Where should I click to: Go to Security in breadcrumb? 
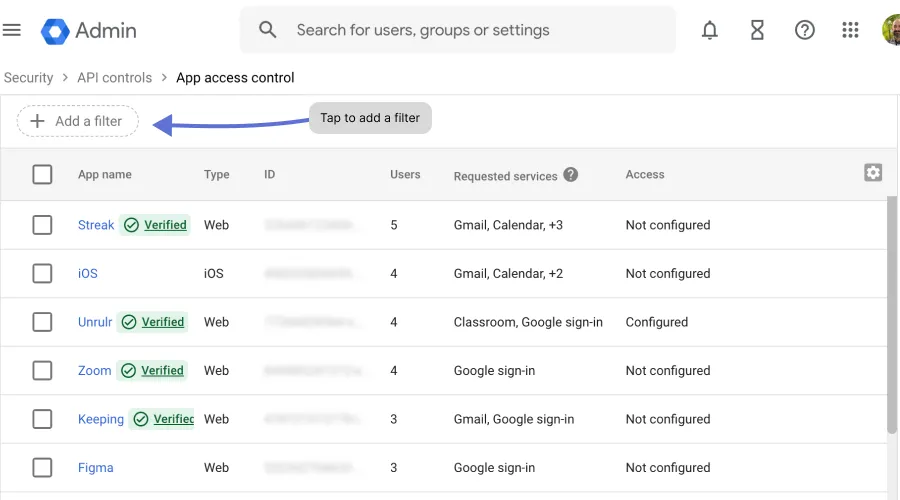click(29, 77)
